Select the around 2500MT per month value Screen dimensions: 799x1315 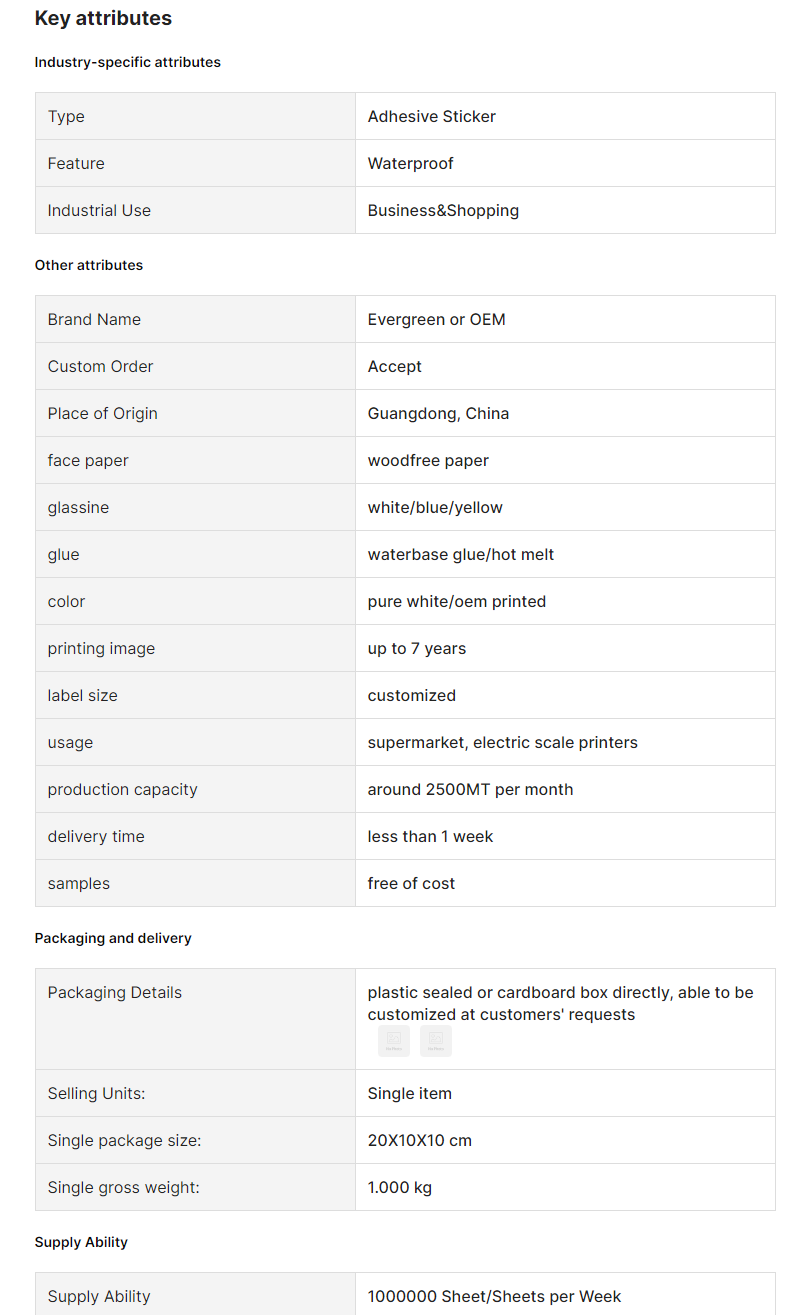[x=471, y=789]
